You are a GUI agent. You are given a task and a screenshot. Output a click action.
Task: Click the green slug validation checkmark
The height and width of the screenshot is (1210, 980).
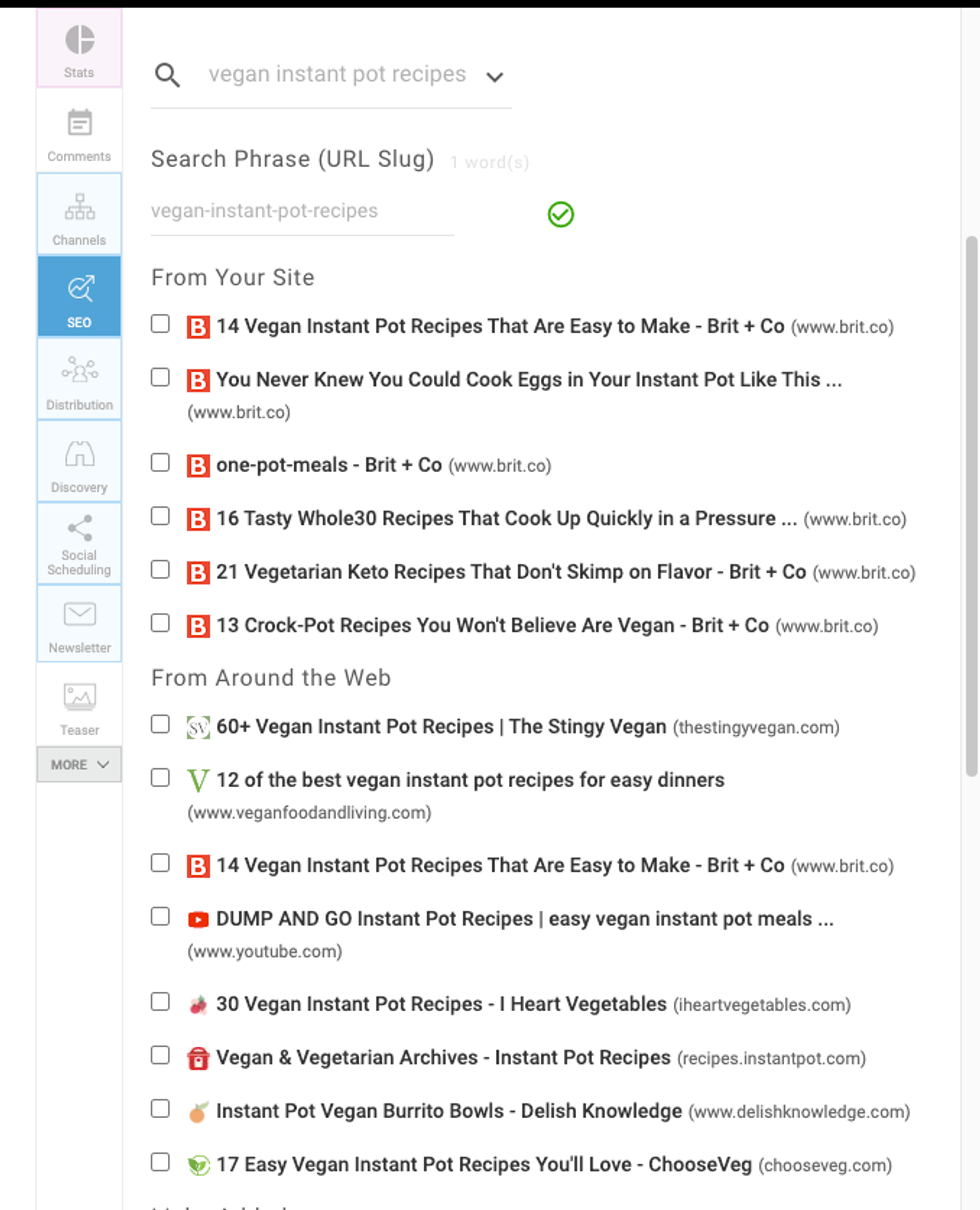coord(561,214)
